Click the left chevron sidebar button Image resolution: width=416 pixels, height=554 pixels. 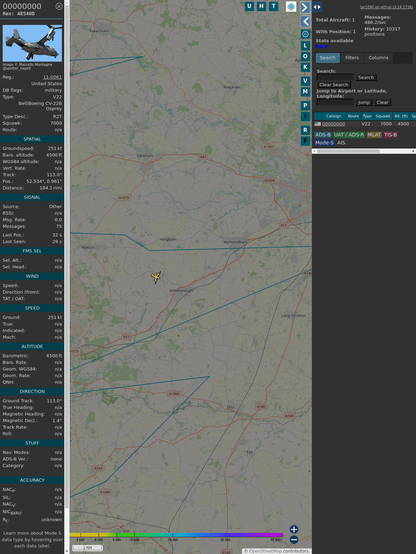click(x=305, y=22)
